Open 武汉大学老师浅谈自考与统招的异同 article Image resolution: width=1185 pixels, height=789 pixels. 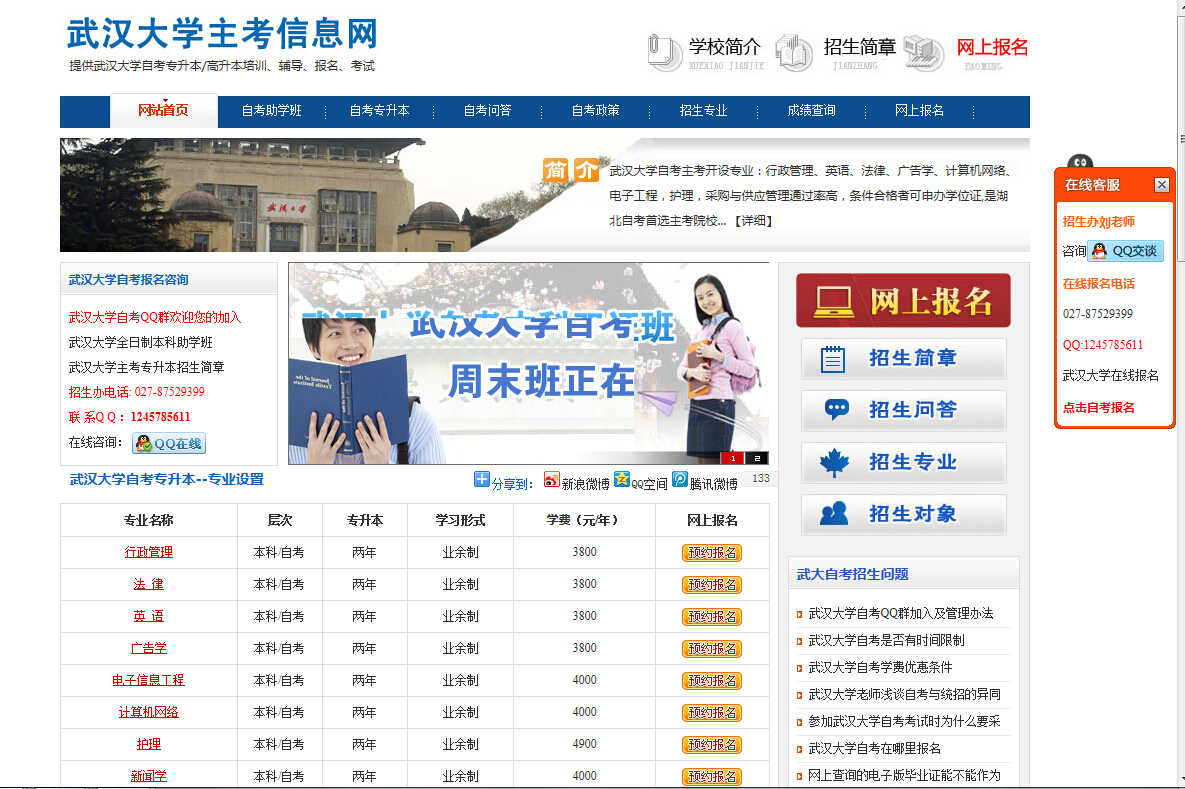tap(905, 695)
